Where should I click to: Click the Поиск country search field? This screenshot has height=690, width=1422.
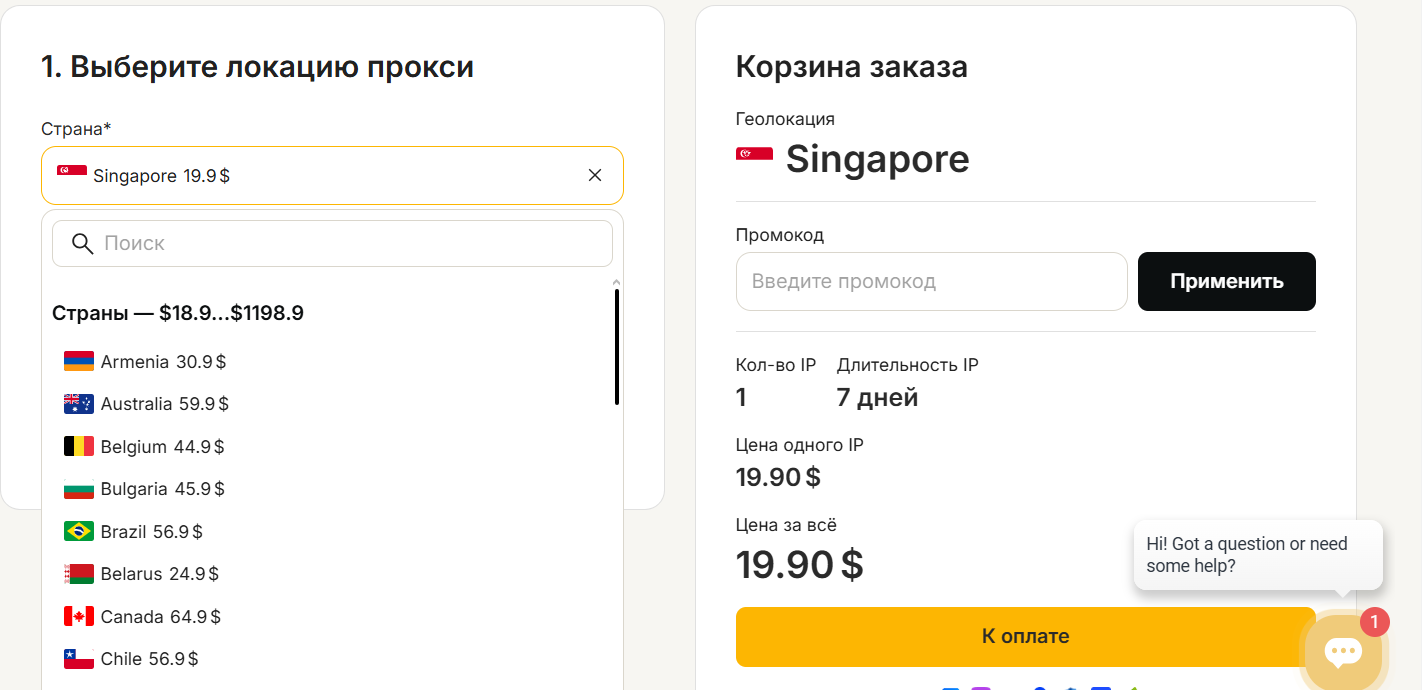[350, 243]
